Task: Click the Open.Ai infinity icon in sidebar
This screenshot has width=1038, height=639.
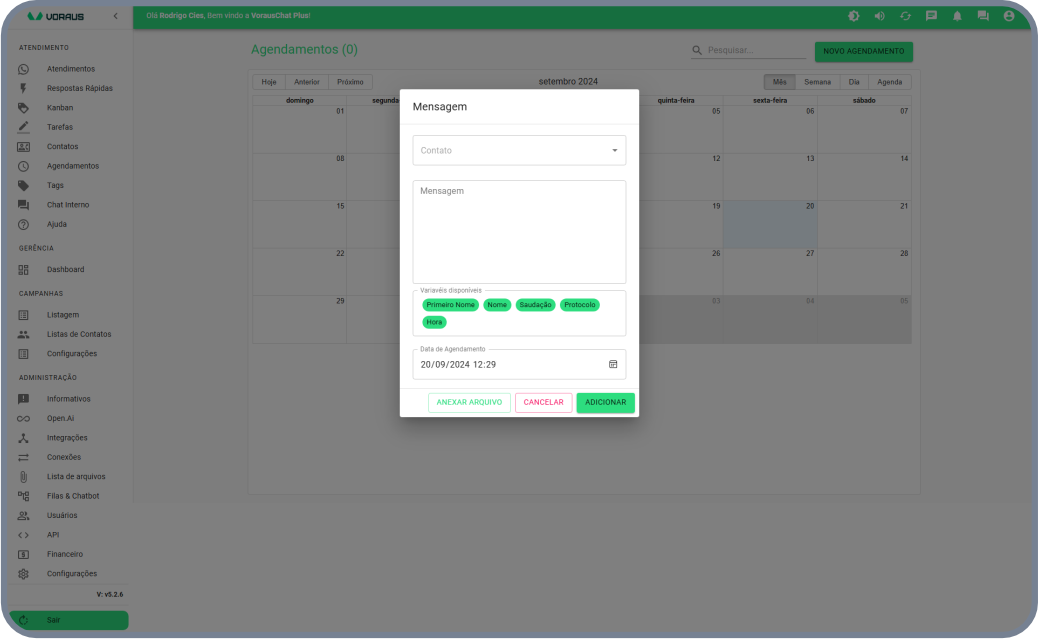Action: [x=24, y=418]
